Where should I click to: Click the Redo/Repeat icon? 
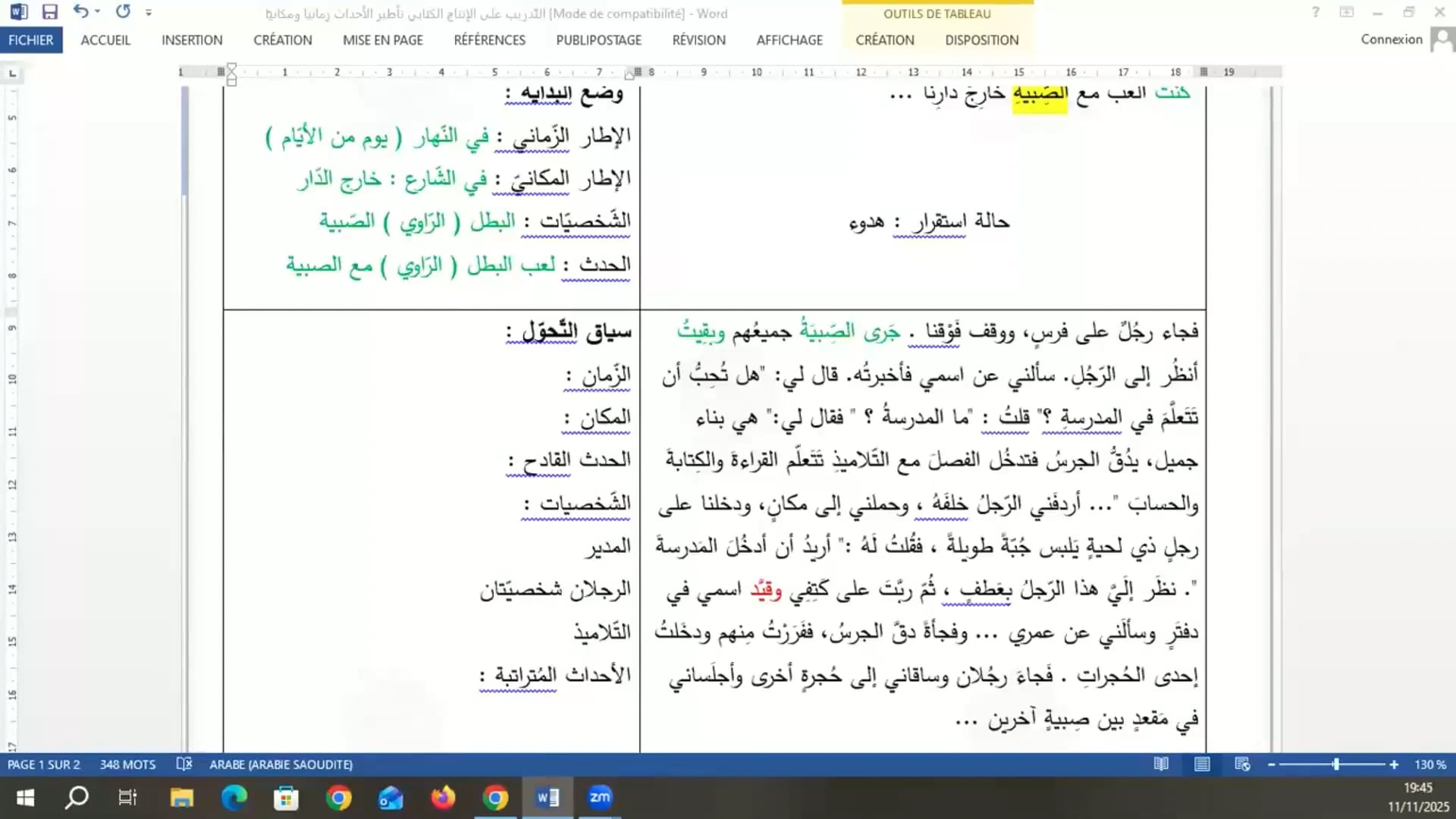point(123,12)
